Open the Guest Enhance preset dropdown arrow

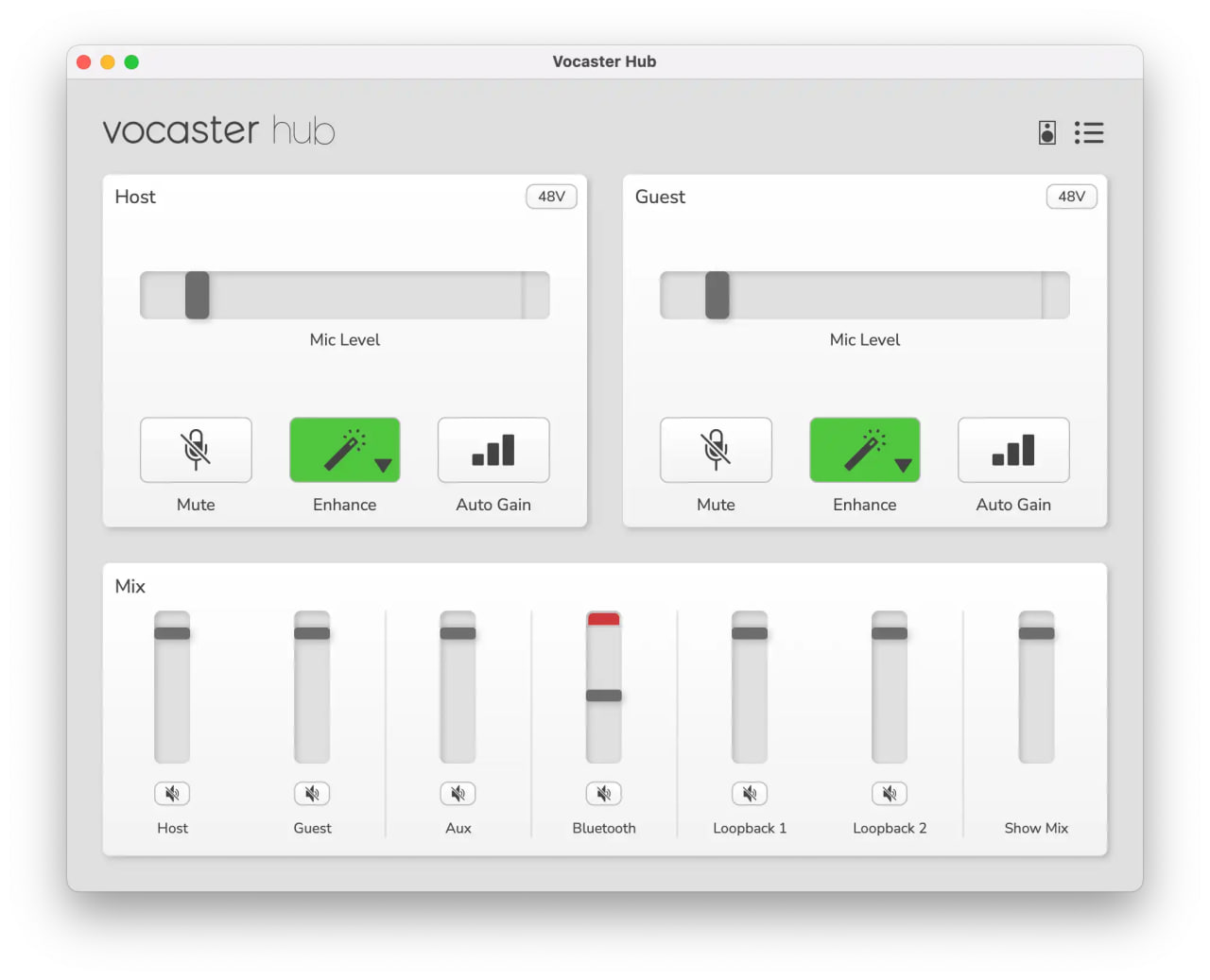(x=903, y=465)
